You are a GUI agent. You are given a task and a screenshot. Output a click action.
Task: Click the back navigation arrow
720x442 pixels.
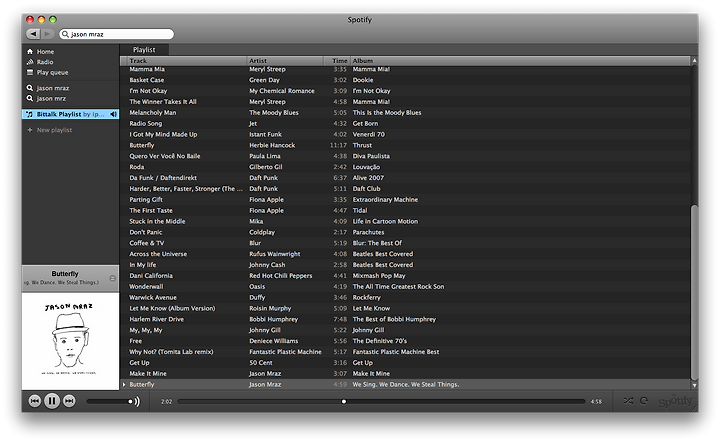(x=33, y=34)
